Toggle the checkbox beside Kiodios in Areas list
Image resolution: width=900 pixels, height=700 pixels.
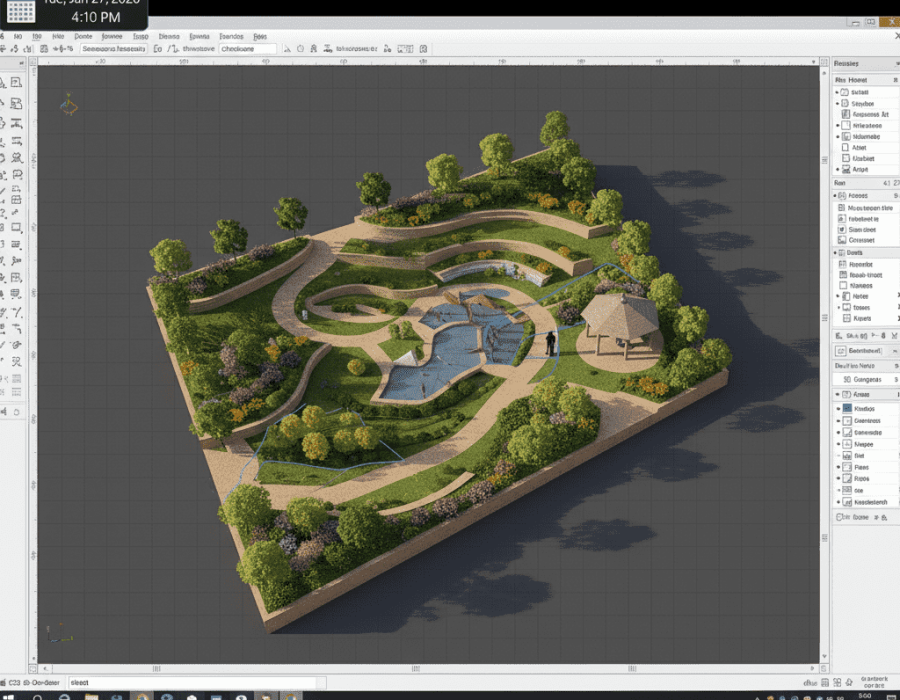coord(846,409)
